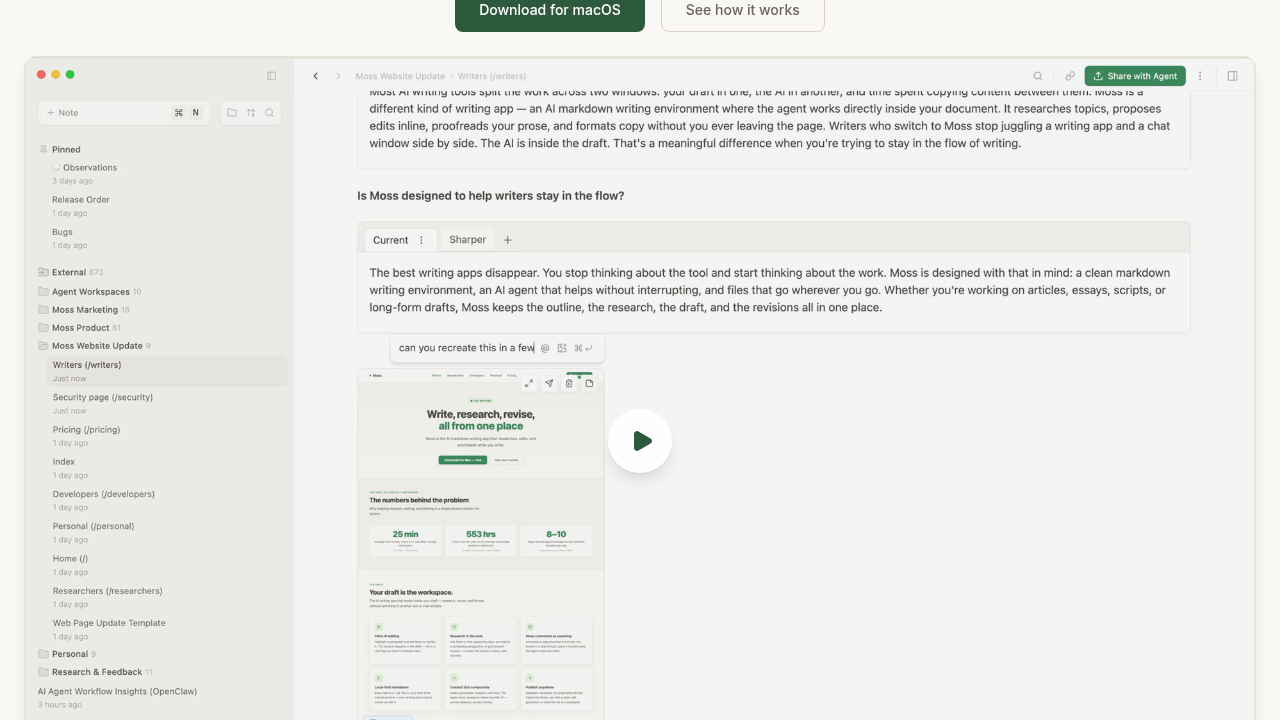Click the Download for macOS button
1280x720 pixels.
click(x=550, y=12)
